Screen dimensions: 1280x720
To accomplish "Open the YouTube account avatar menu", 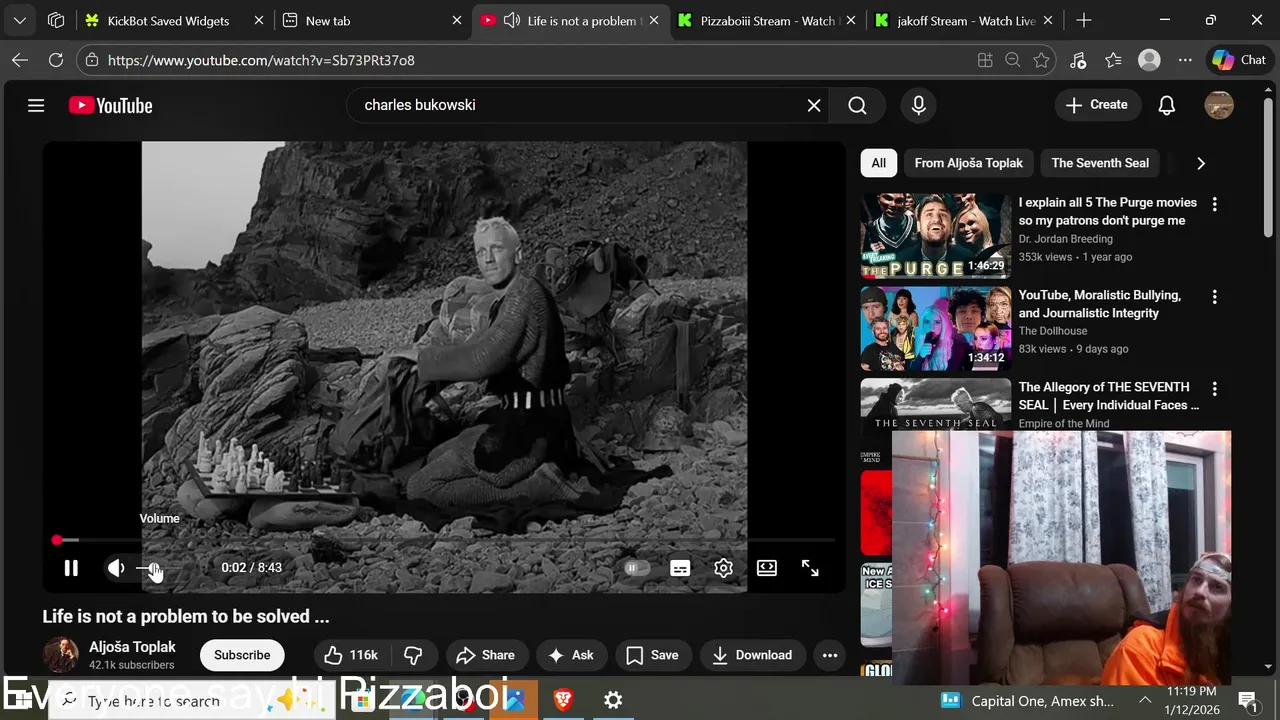I will click(x=1219, y=105).
